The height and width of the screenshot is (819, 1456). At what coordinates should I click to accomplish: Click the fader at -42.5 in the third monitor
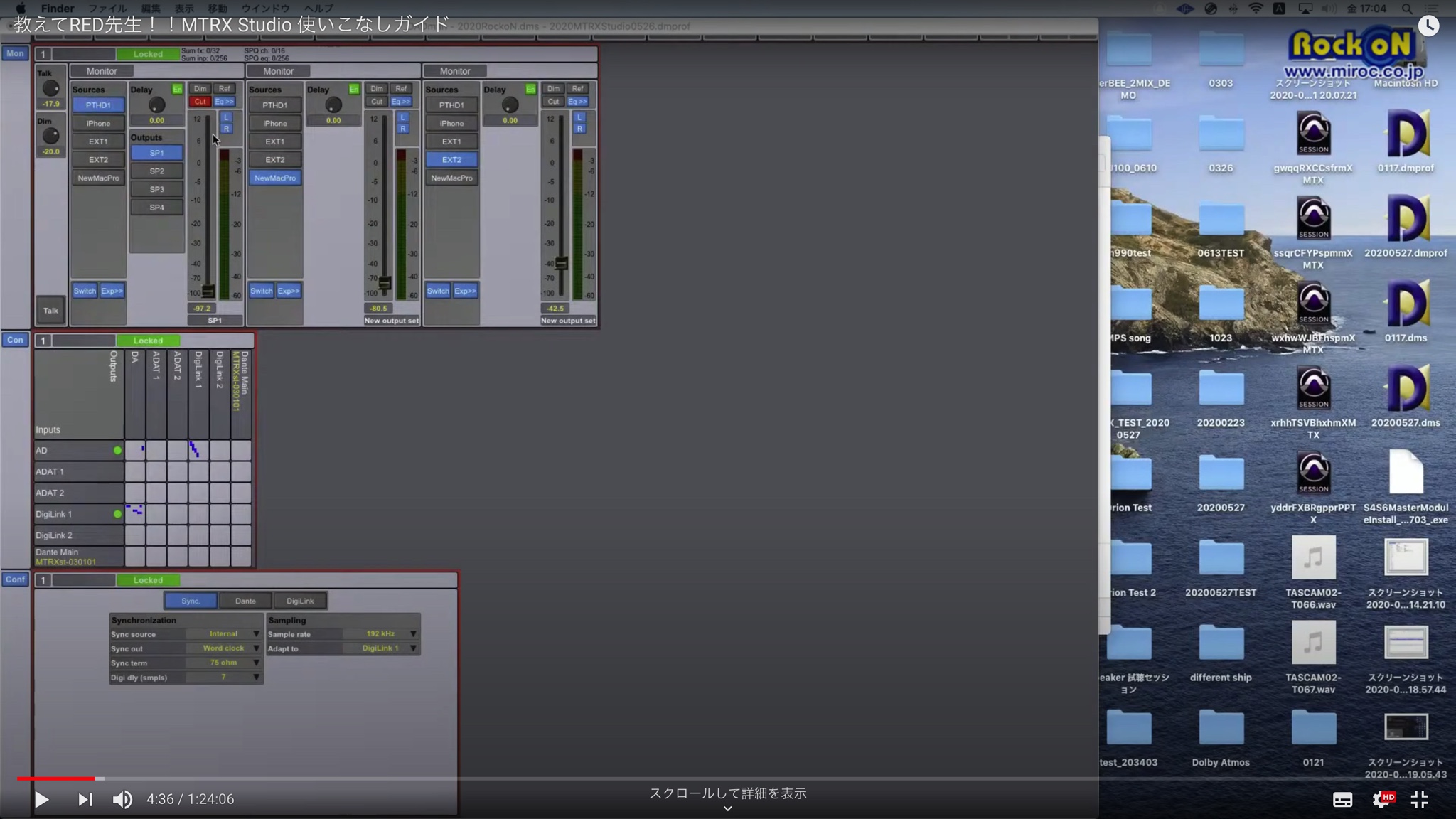(x=561, y=264)
